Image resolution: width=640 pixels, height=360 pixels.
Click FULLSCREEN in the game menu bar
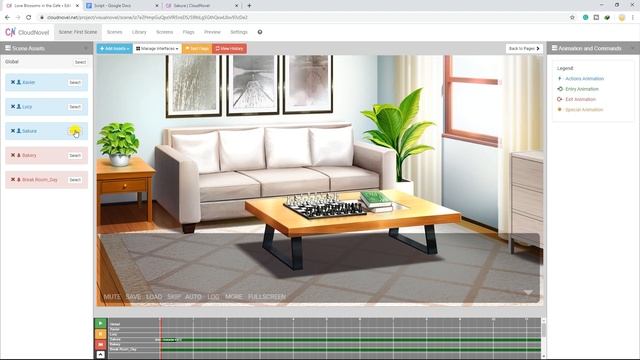pos(267,297)
